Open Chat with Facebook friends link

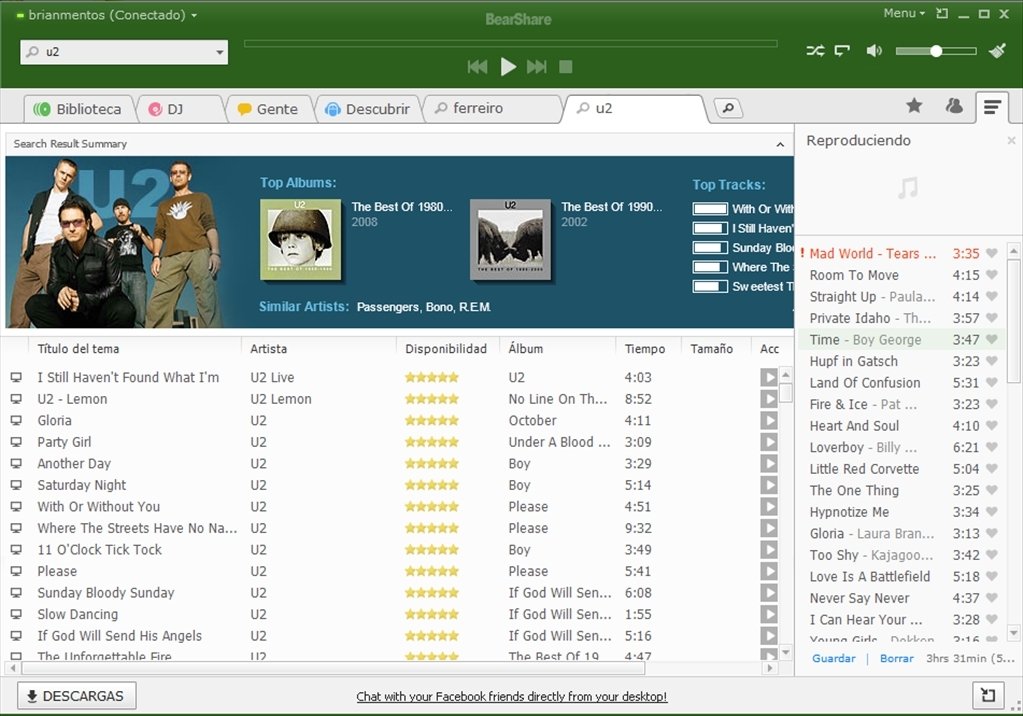pos(512,696)
